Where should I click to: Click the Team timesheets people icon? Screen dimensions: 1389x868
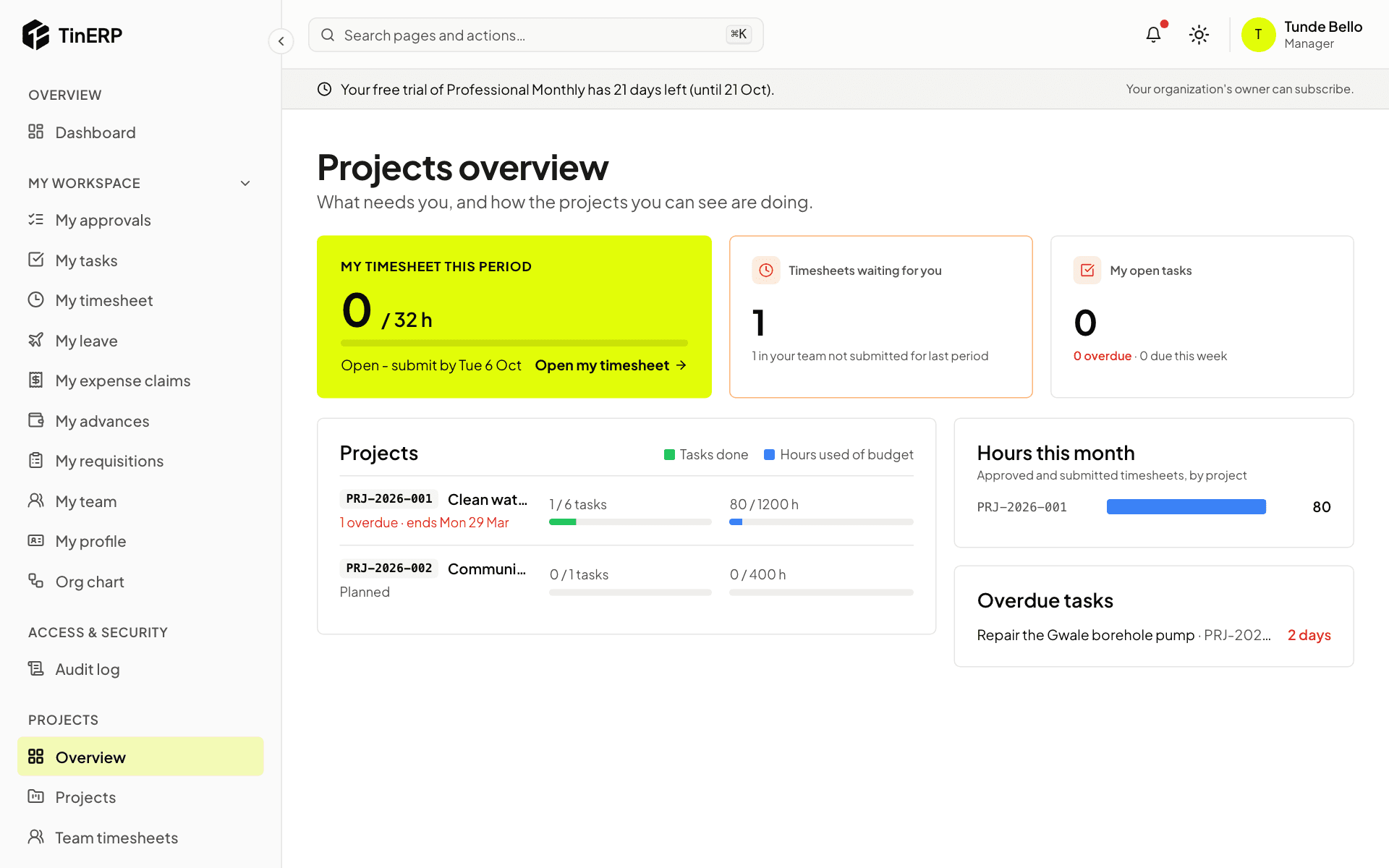tap(36, 837)
